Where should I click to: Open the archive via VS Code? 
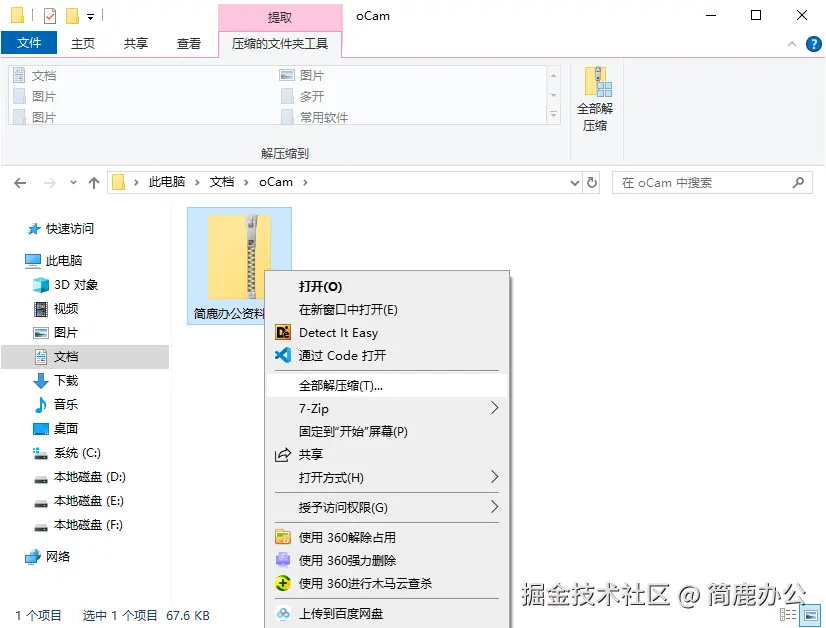[x=340, y=355]
